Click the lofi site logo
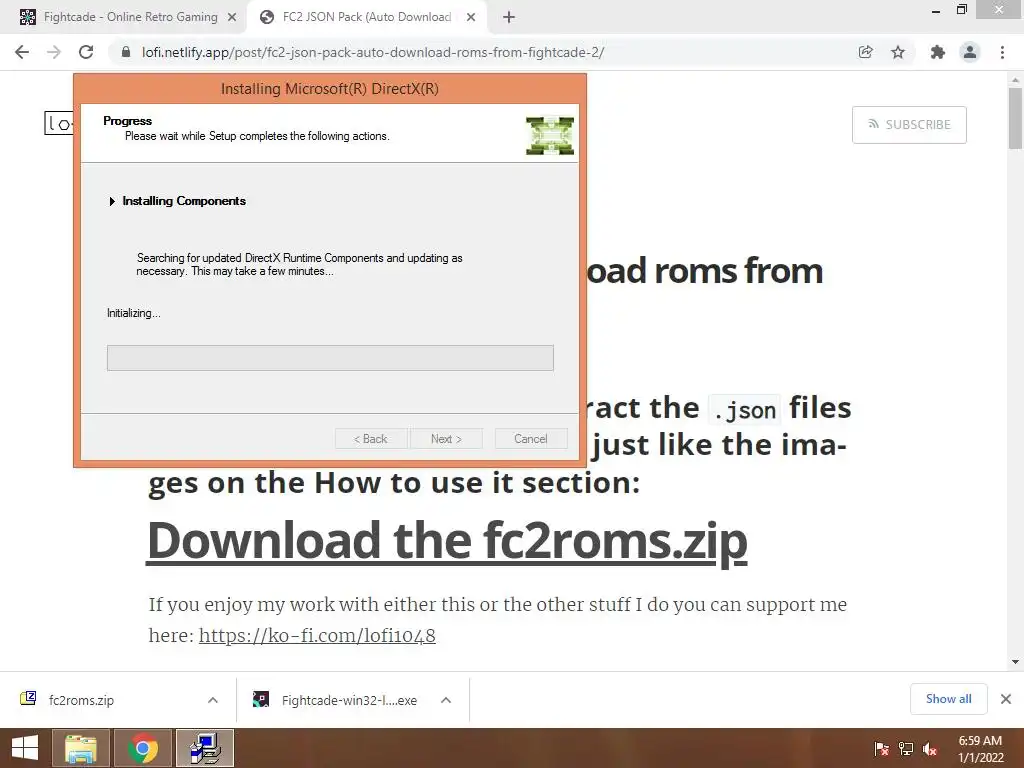 pyautogui.click(x=59, y=123)
